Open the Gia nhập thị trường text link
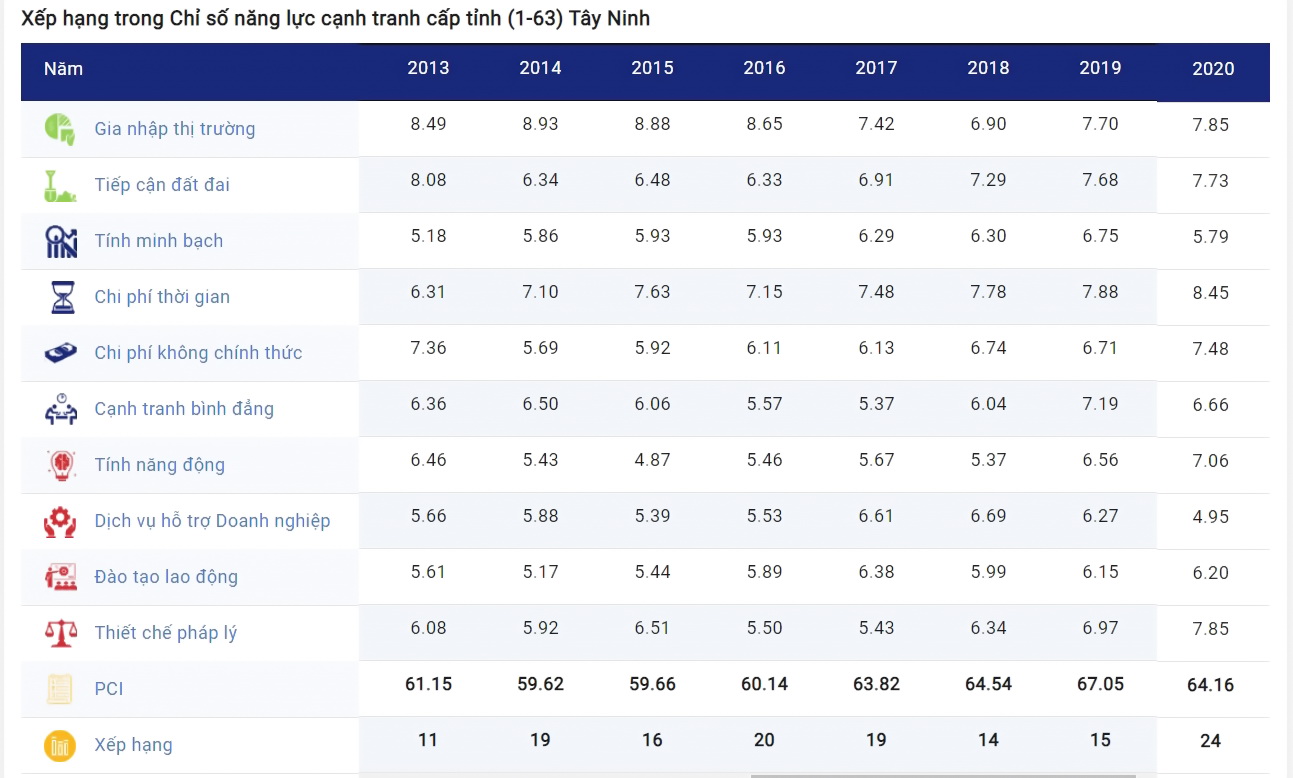This screenshot has height=778, width=1293. [174, 129]
